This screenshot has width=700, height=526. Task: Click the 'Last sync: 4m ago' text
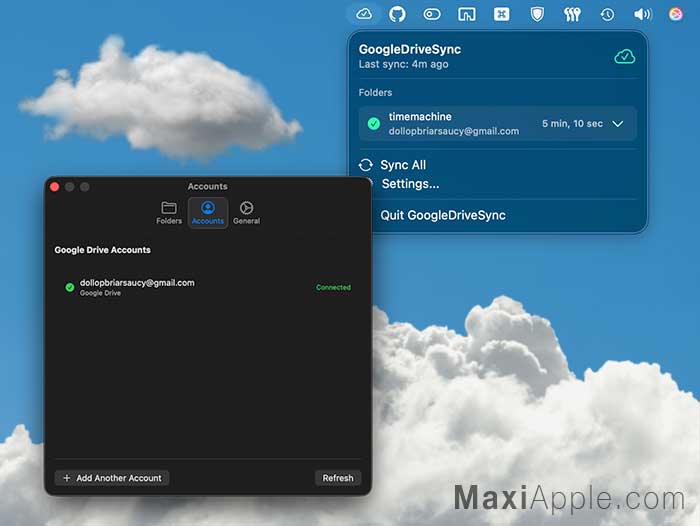point(404,64)
